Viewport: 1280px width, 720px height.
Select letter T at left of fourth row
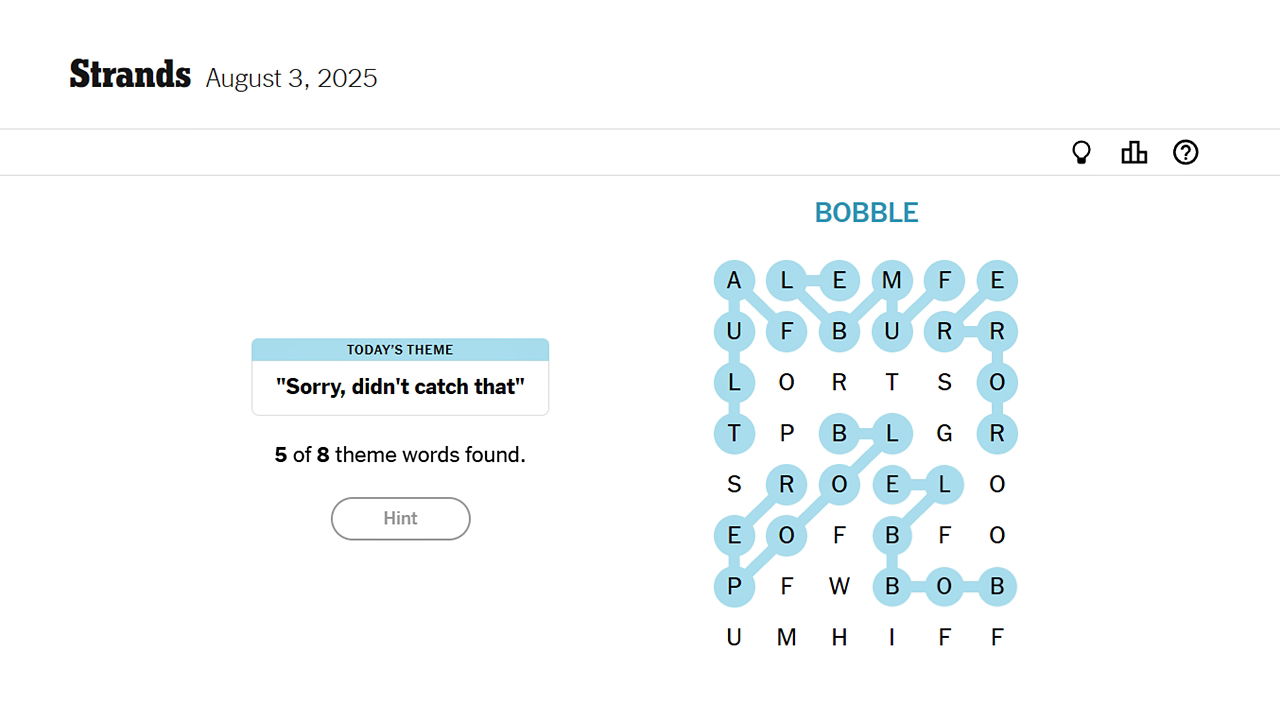[x=735, y=433]
